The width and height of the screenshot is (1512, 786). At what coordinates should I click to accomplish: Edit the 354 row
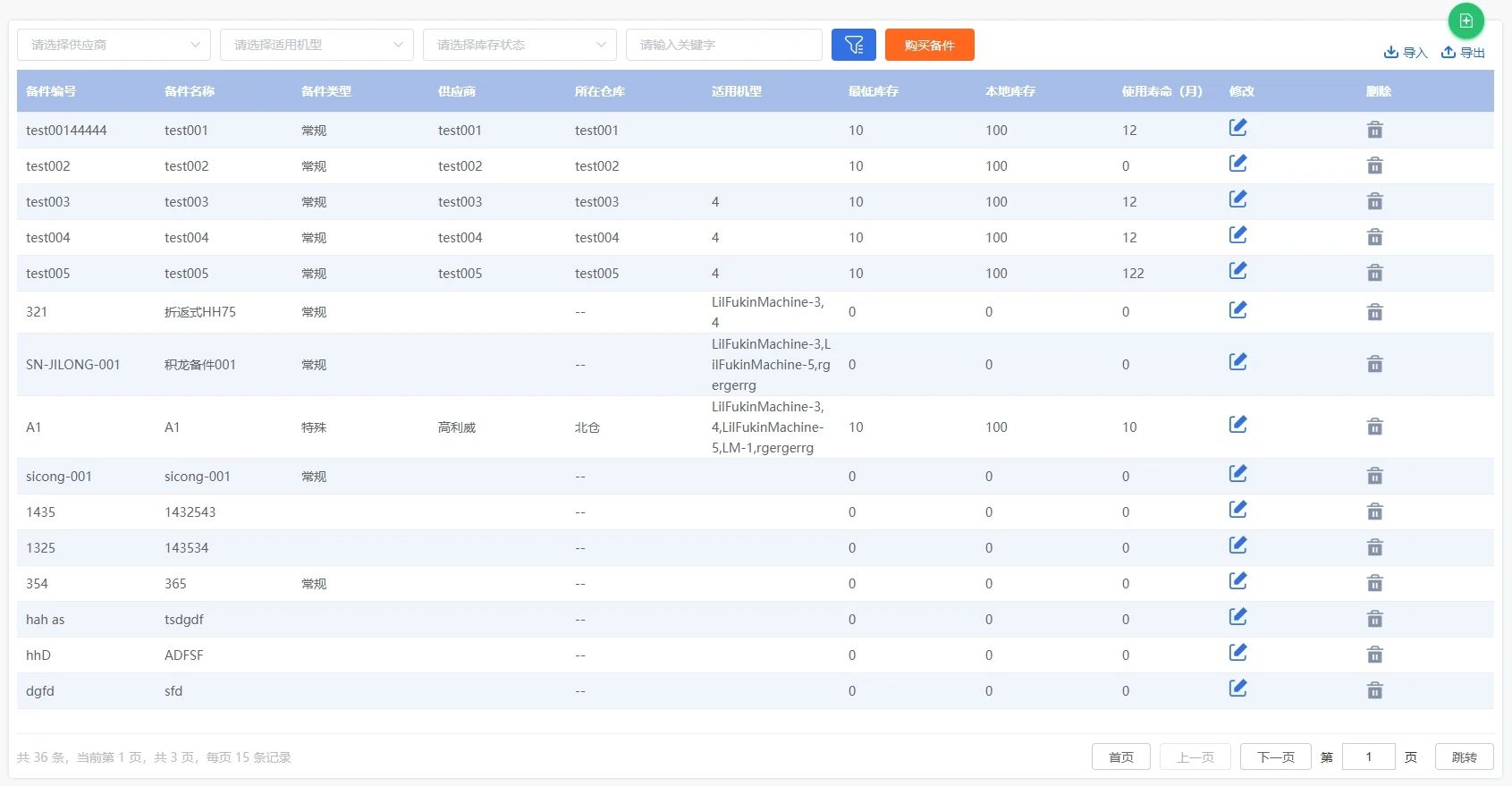click(x=1237, y=581)
